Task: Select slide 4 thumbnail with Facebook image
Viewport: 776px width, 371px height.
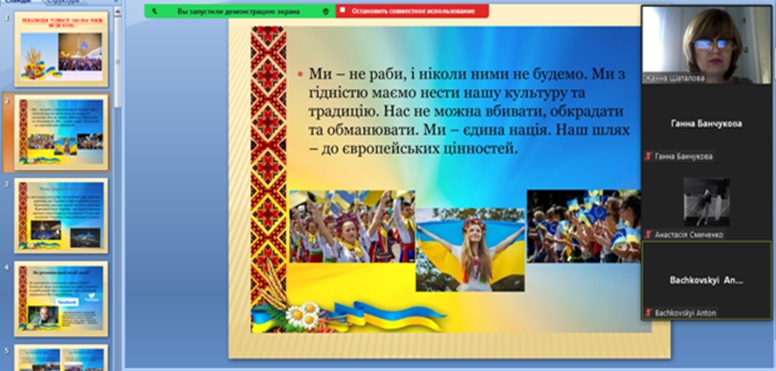Action: tap(61, 298)
